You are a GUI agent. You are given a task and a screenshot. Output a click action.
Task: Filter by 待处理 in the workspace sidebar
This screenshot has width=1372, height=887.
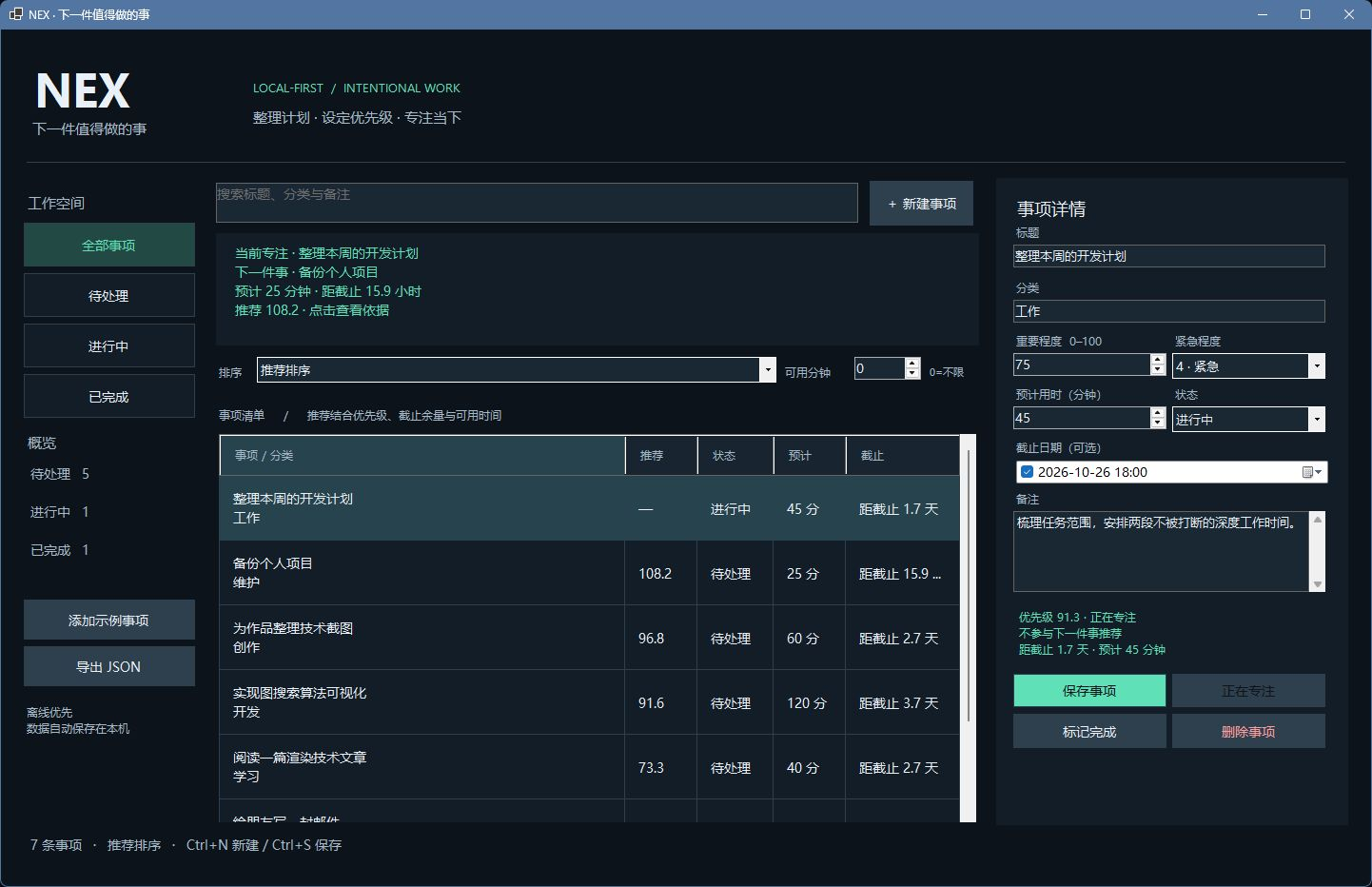[109, 296]
